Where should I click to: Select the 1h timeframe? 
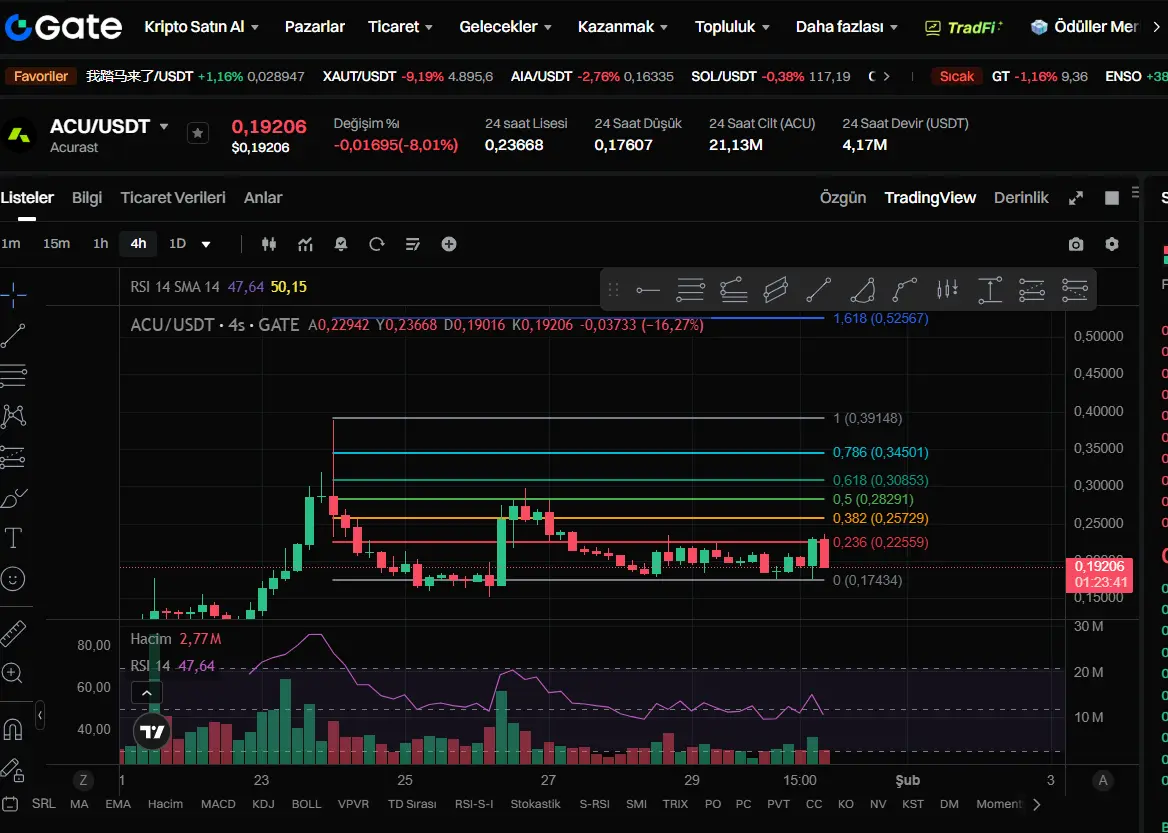tap(101, 244)
